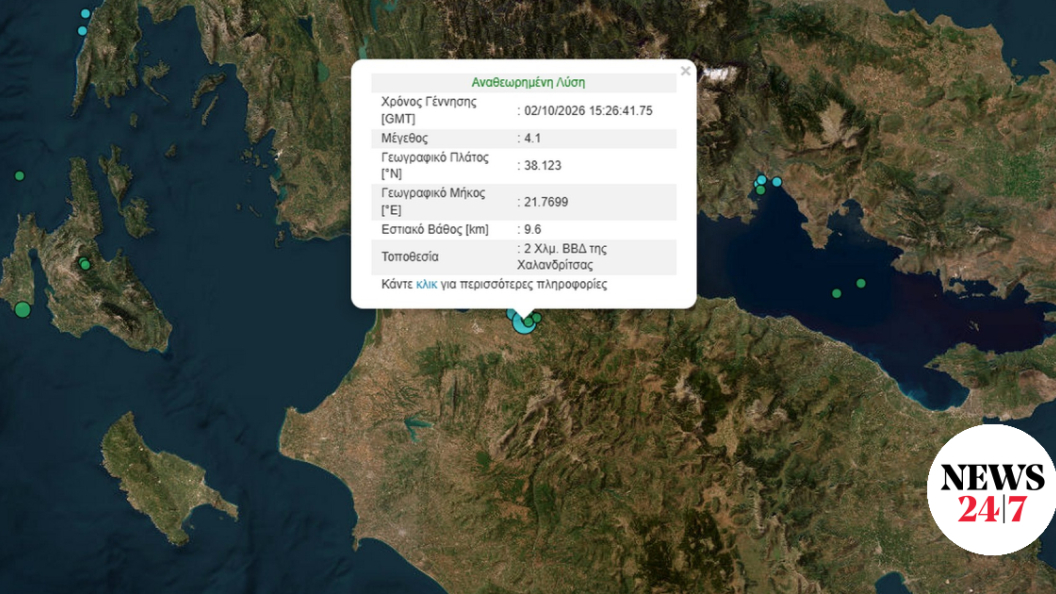The width and height of the screenshot is (1056, 594).
Task: Select the location text '2 Χλμ. ΒΒΔ της Χαλανδρίτσας'
Action: [562, 257]
